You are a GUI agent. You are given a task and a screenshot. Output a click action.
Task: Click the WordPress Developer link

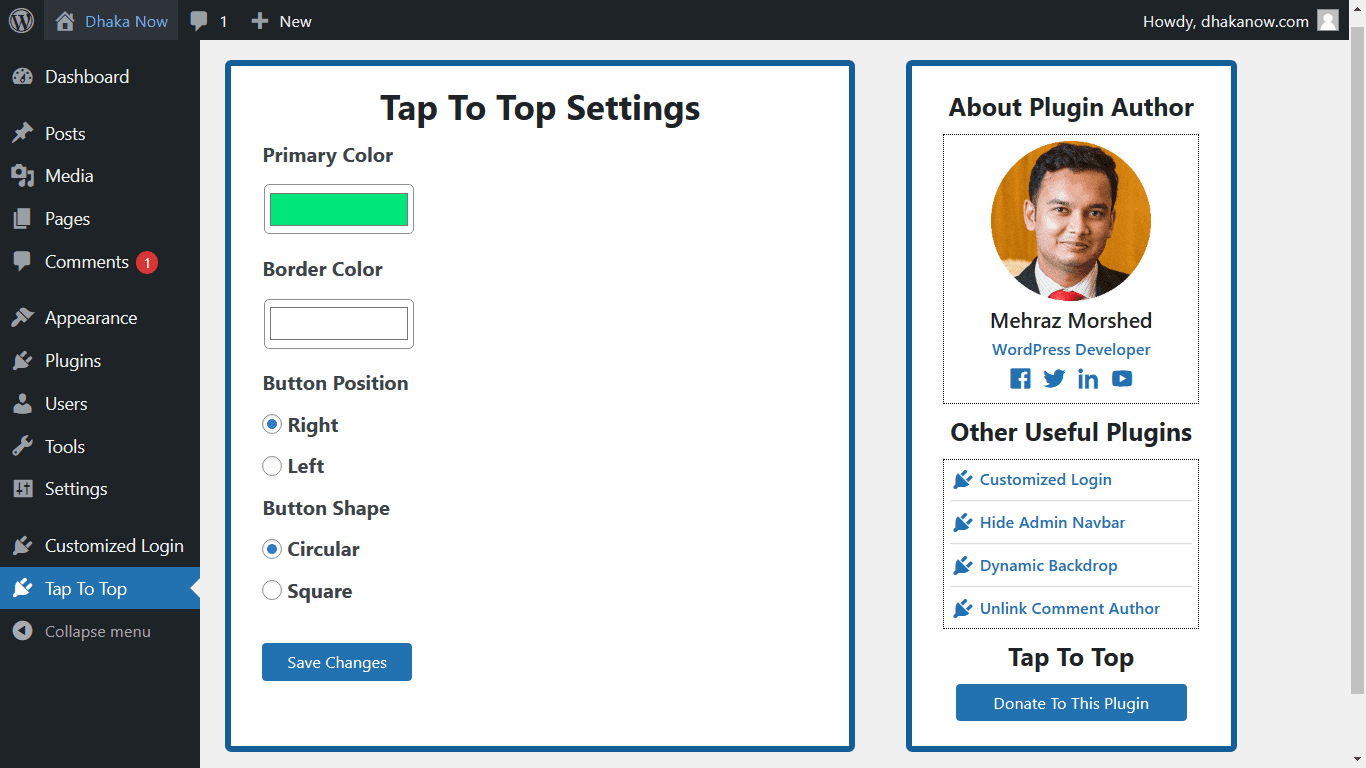tap(1071, 350)
